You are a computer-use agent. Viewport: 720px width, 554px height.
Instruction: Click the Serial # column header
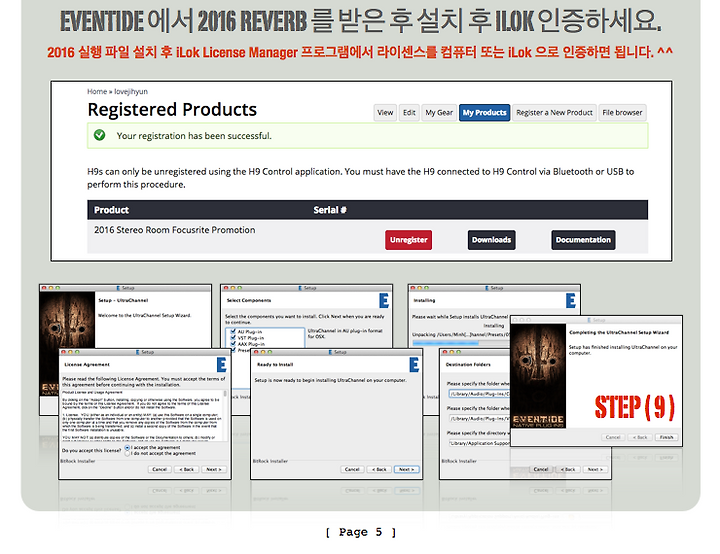[330, 210]
